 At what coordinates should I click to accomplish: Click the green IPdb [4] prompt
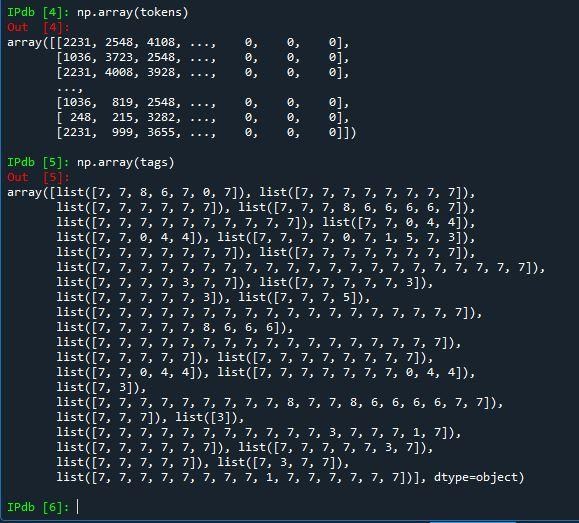tap(38, 12)
